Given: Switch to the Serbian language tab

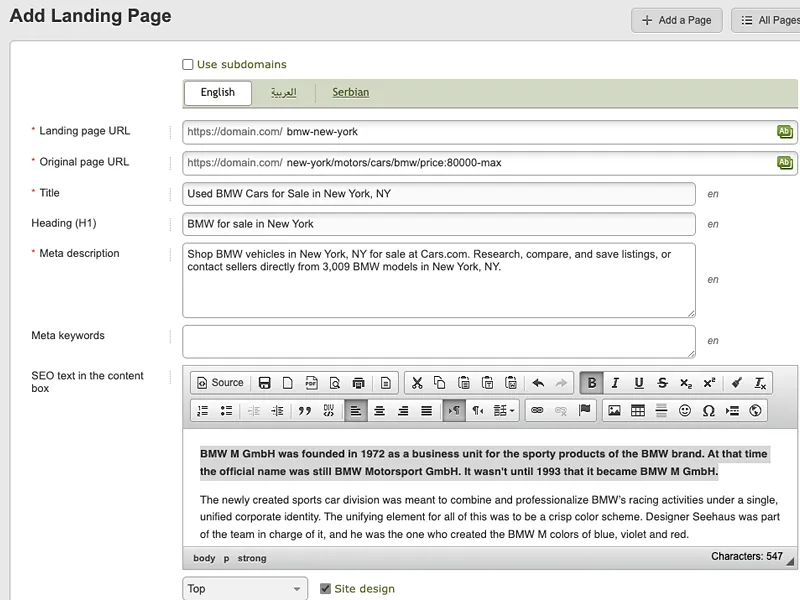Looking at the screenshot, I should click(351, 92).
